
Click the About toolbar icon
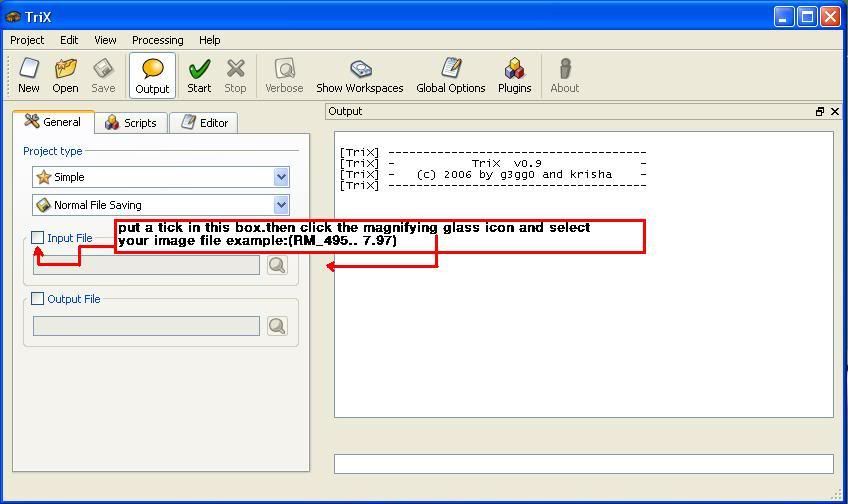(565, 75)
